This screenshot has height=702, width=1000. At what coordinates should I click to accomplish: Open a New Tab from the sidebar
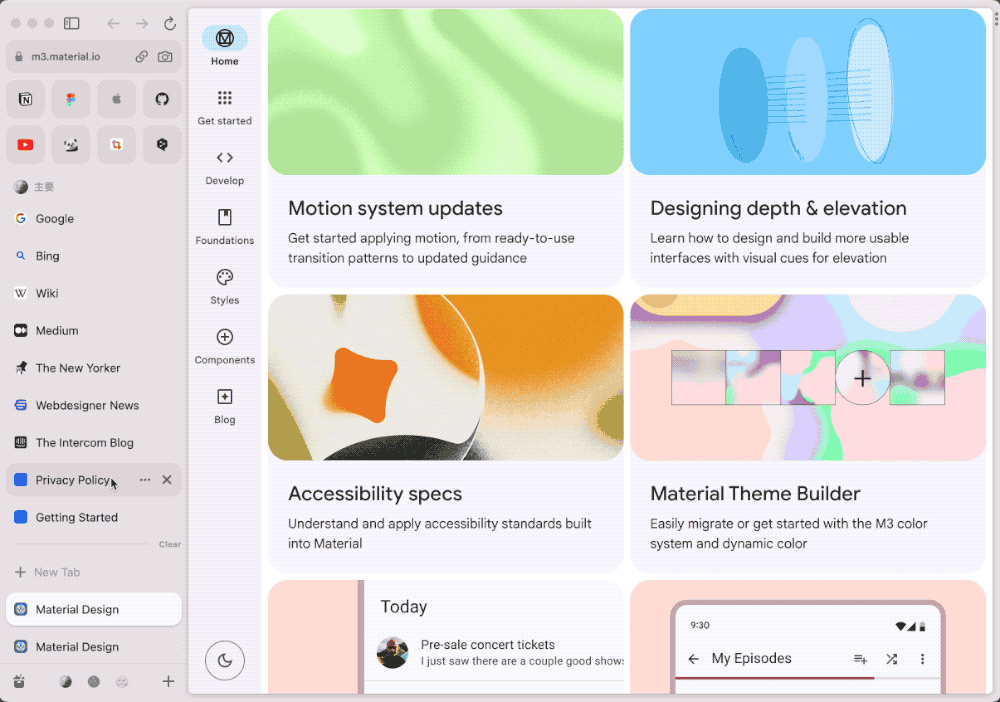click(94, 572)
